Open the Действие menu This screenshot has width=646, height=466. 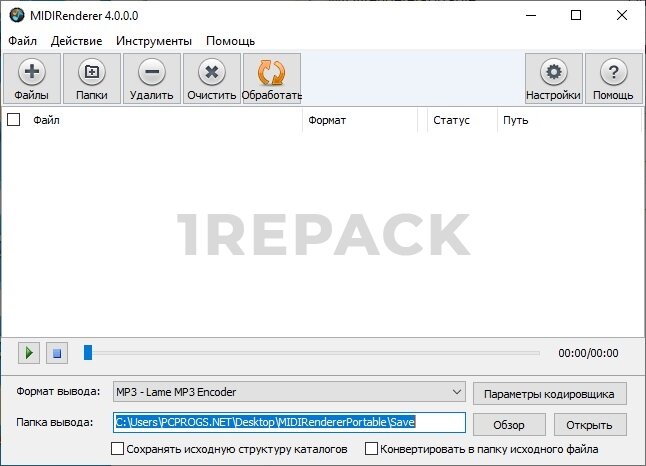click(x=76, y=41)
